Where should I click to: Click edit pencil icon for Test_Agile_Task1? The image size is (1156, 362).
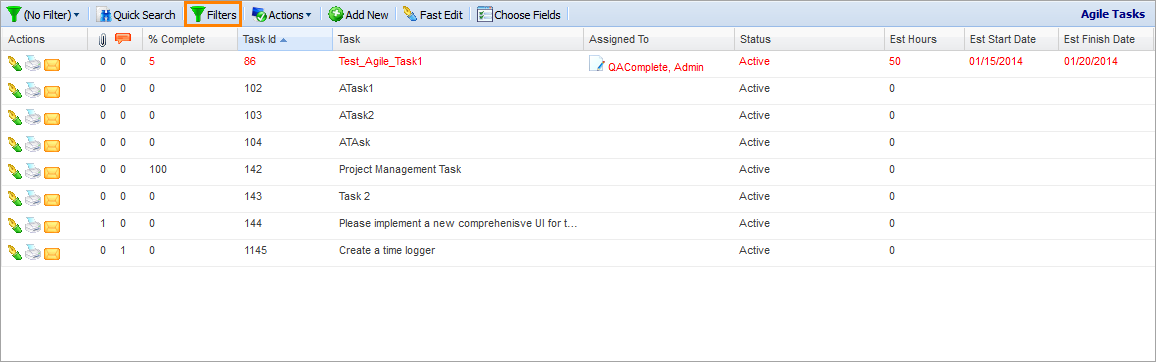tap(15, 64)
